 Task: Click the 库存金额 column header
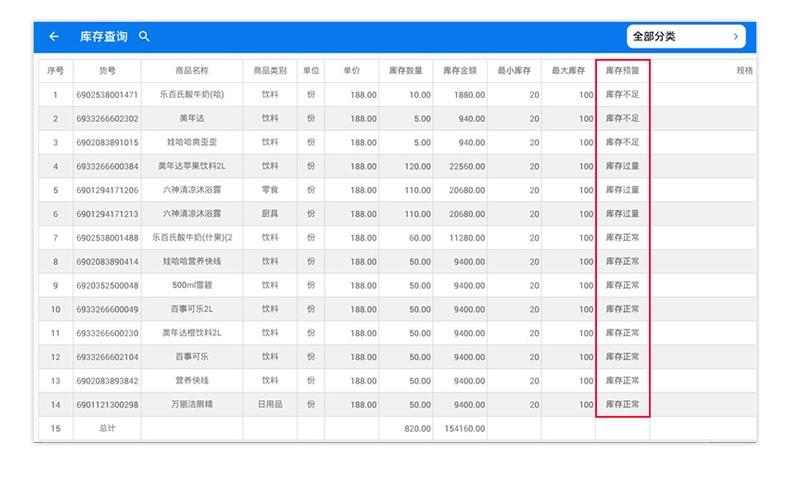click(460, 71)
